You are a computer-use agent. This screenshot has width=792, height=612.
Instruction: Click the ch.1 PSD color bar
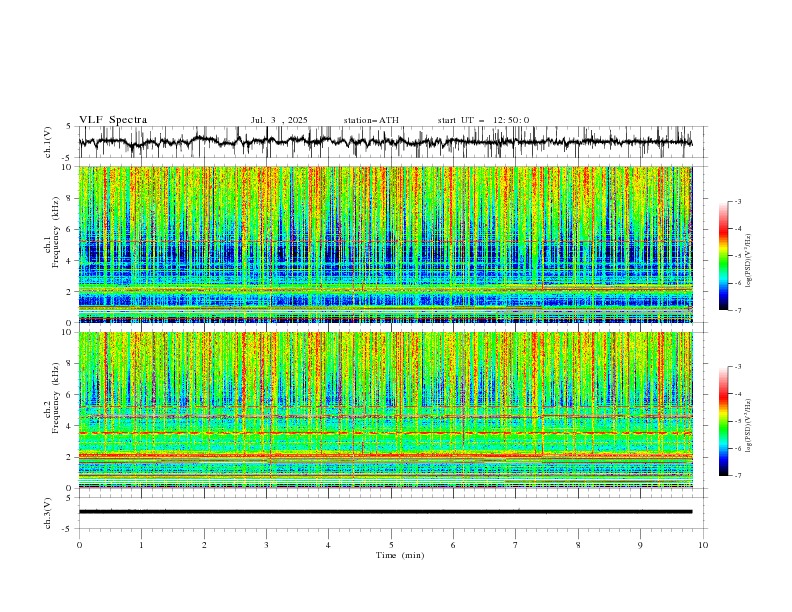[x=723, y=256]
